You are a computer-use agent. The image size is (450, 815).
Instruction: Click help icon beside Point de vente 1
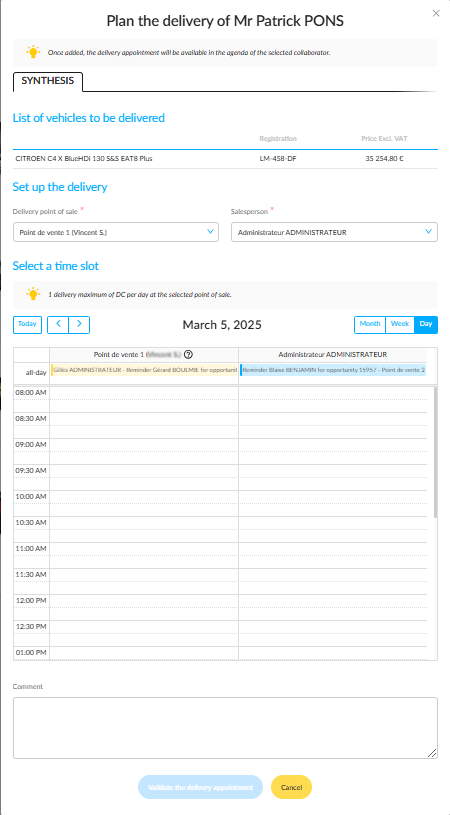pyautogui.click(x=189, y=355)
